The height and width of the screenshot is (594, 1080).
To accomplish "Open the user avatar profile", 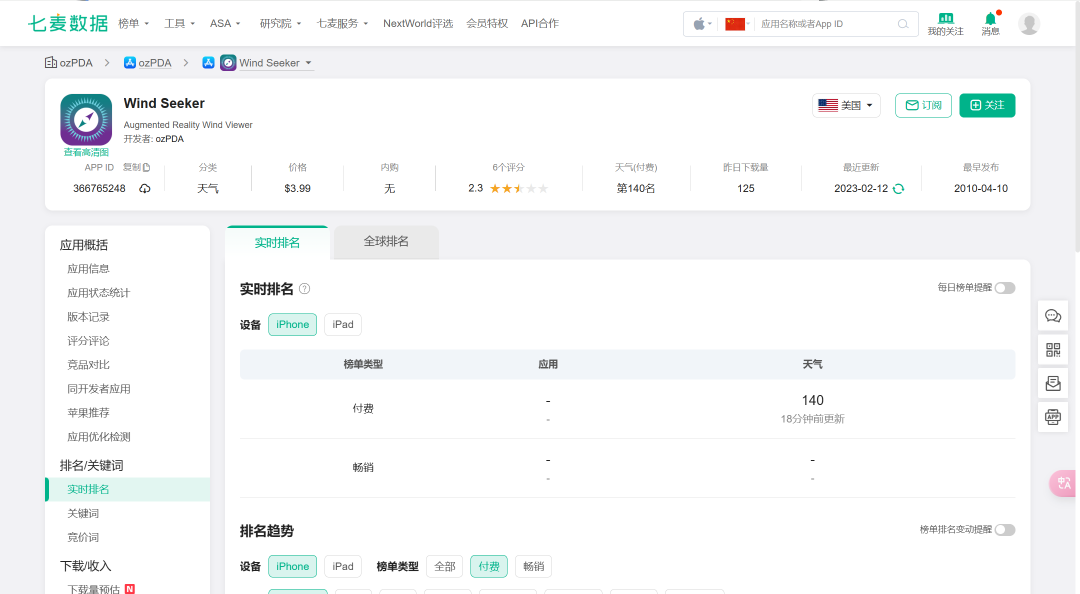I will 1029,24.
